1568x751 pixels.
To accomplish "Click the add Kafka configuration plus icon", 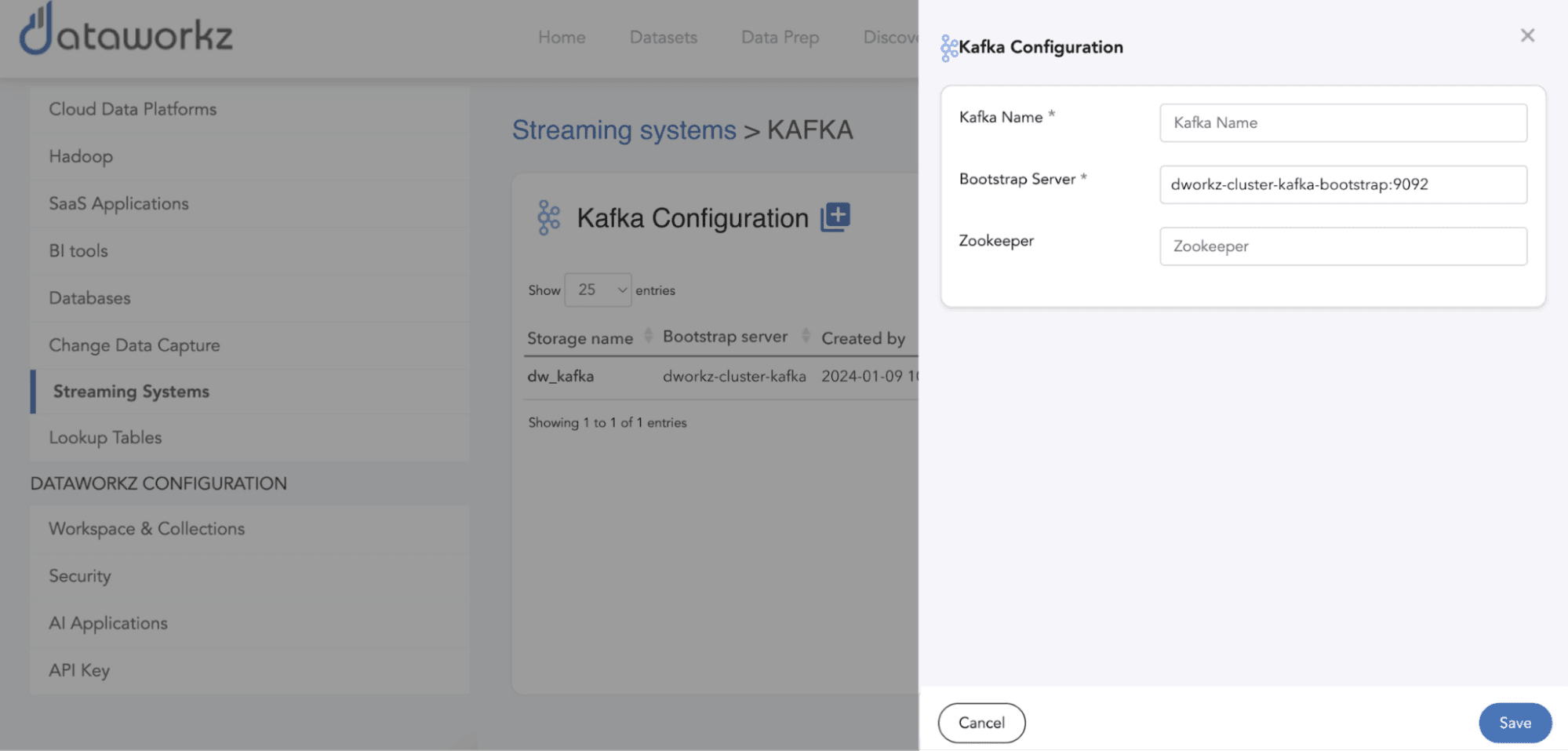I will 835,217.
